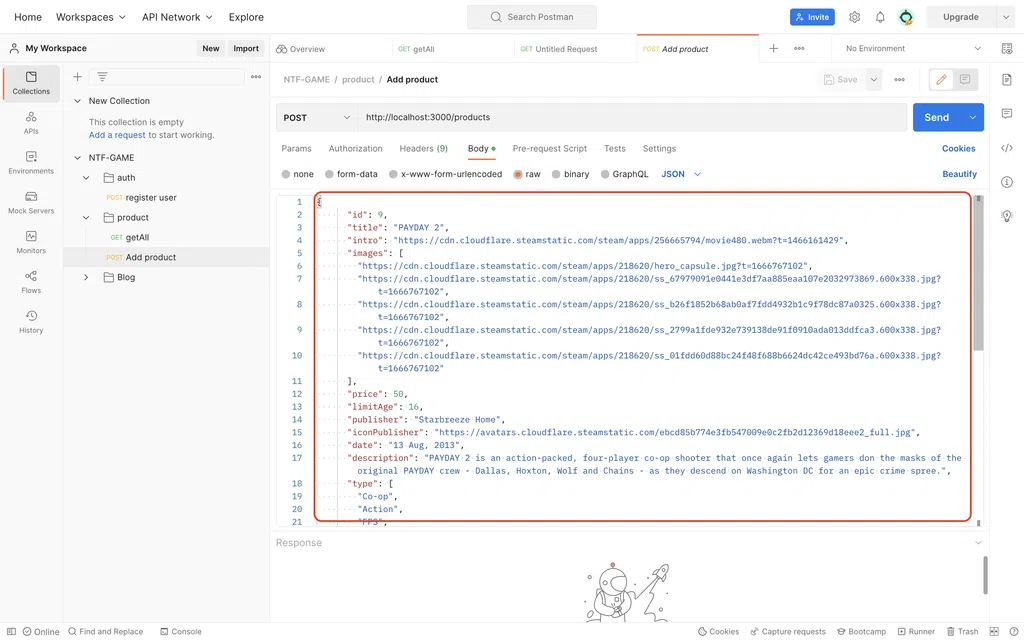1024x640 pixels.
Task: Open tab bar more options menu
Action: tap(799, 48)
